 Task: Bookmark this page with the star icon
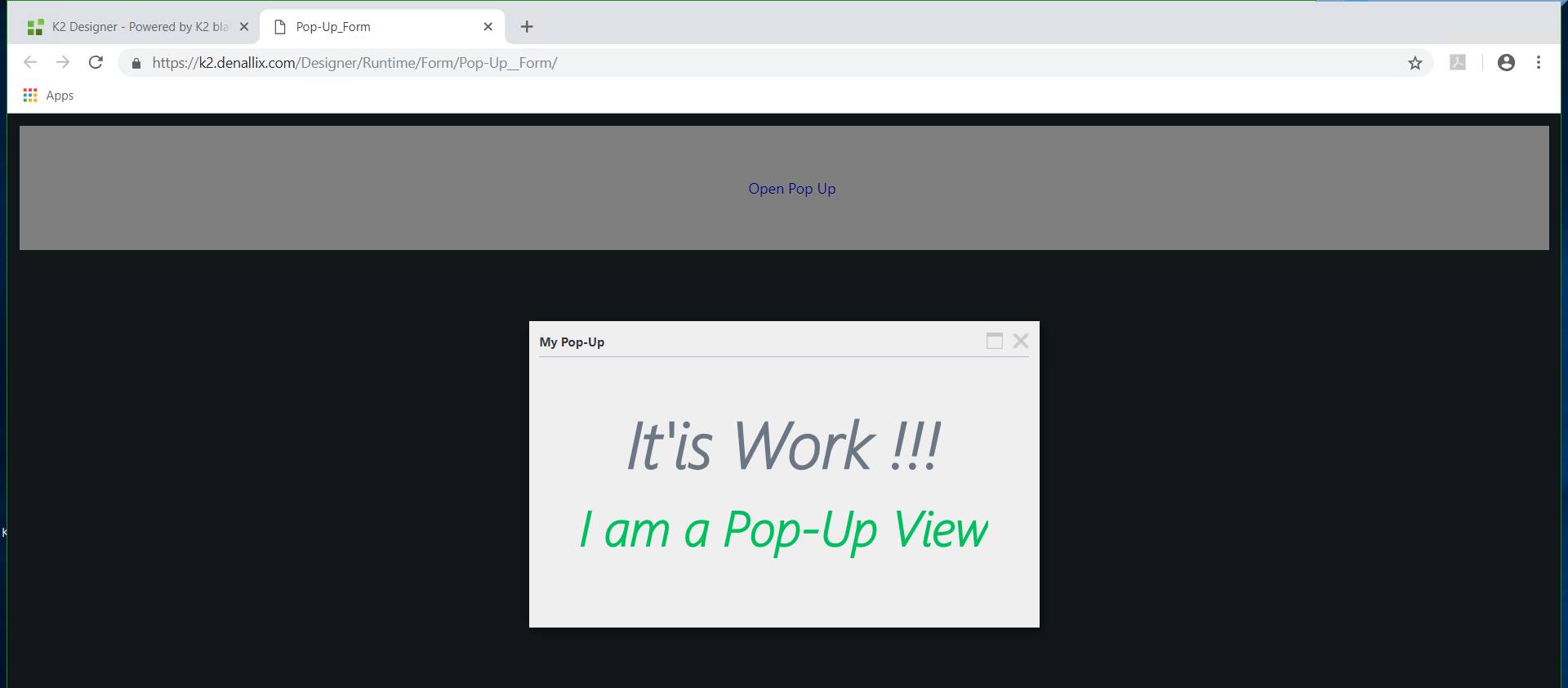pos(1414,63)
